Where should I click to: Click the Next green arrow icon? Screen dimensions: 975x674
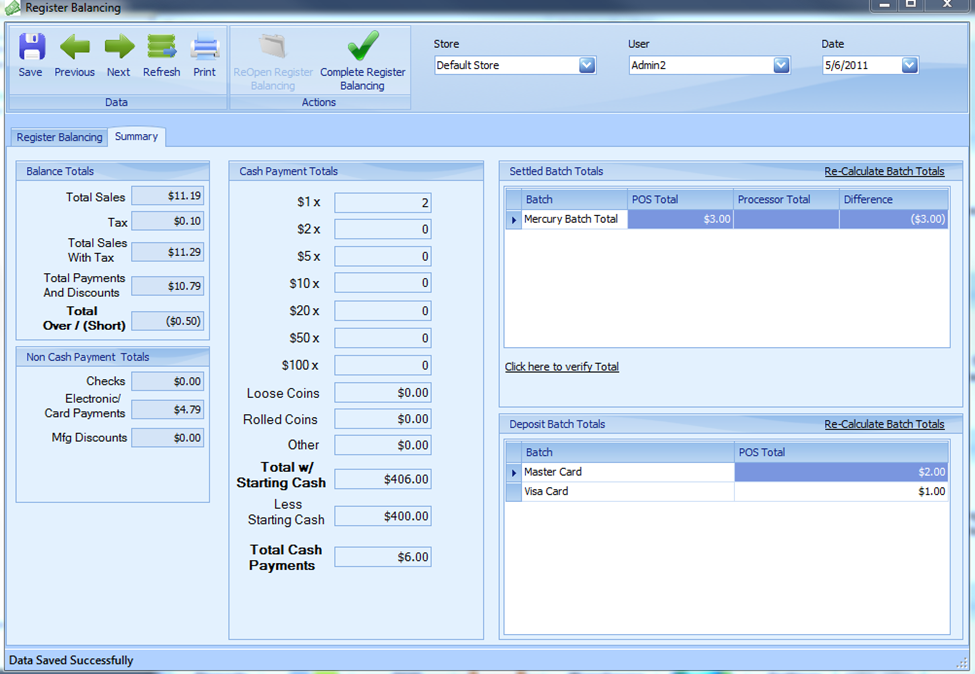pyautogui.click(x=118, y=47)
